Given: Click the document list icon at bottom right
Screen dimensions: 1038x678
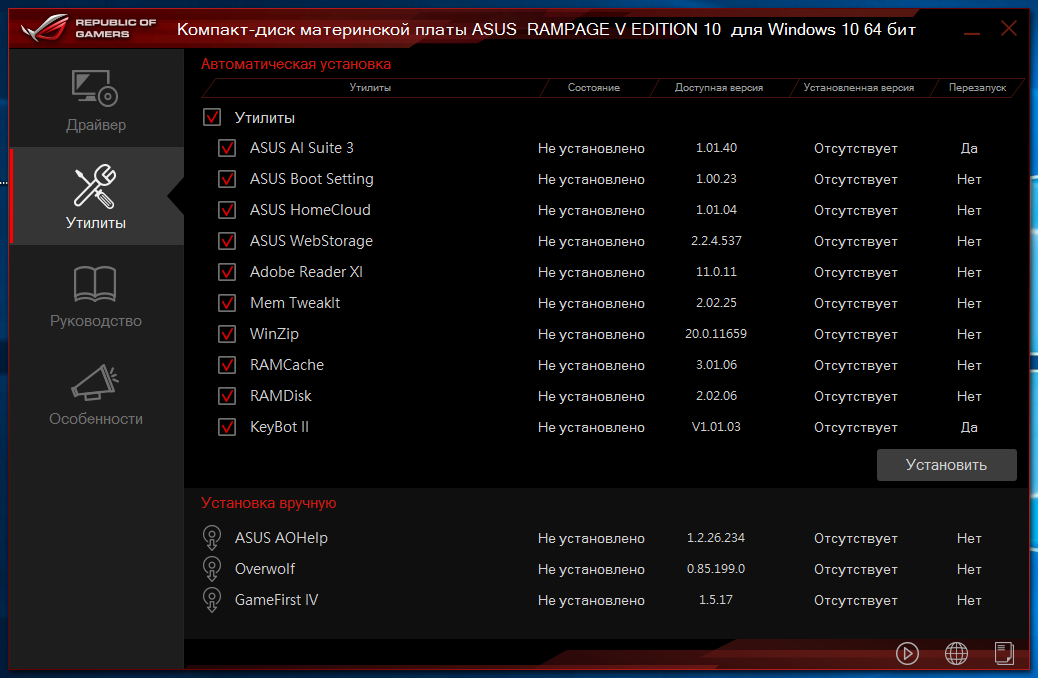Looking at the screenshot, I should 1004,653.
